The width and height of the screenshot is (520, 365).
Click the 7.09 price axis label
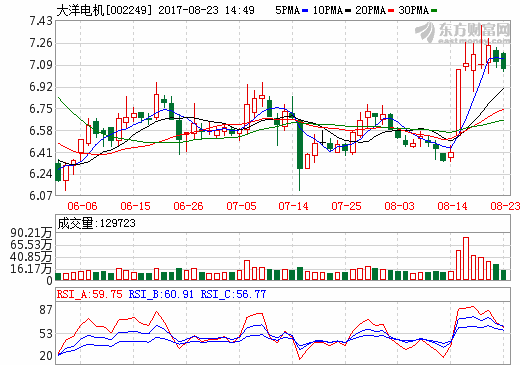click(41, 65)
